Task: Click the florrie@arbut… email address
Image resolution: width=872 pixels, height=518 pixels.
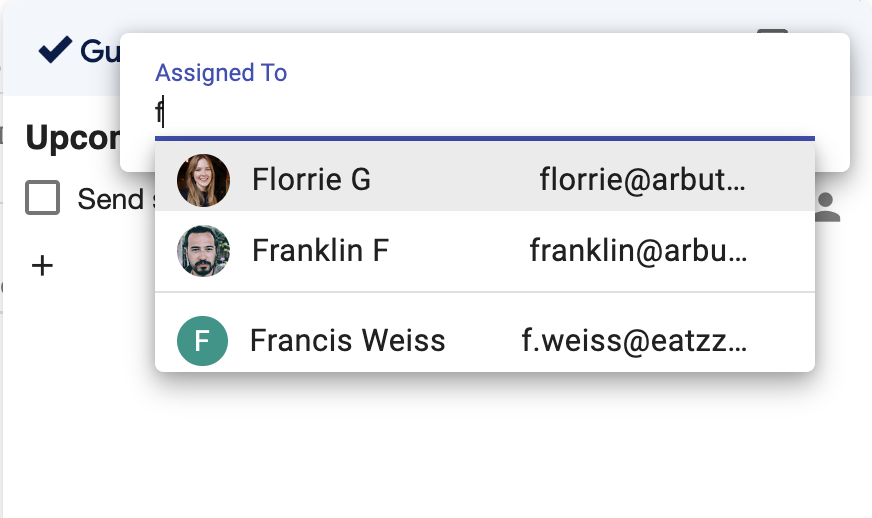Action: (x=642, y=180)
